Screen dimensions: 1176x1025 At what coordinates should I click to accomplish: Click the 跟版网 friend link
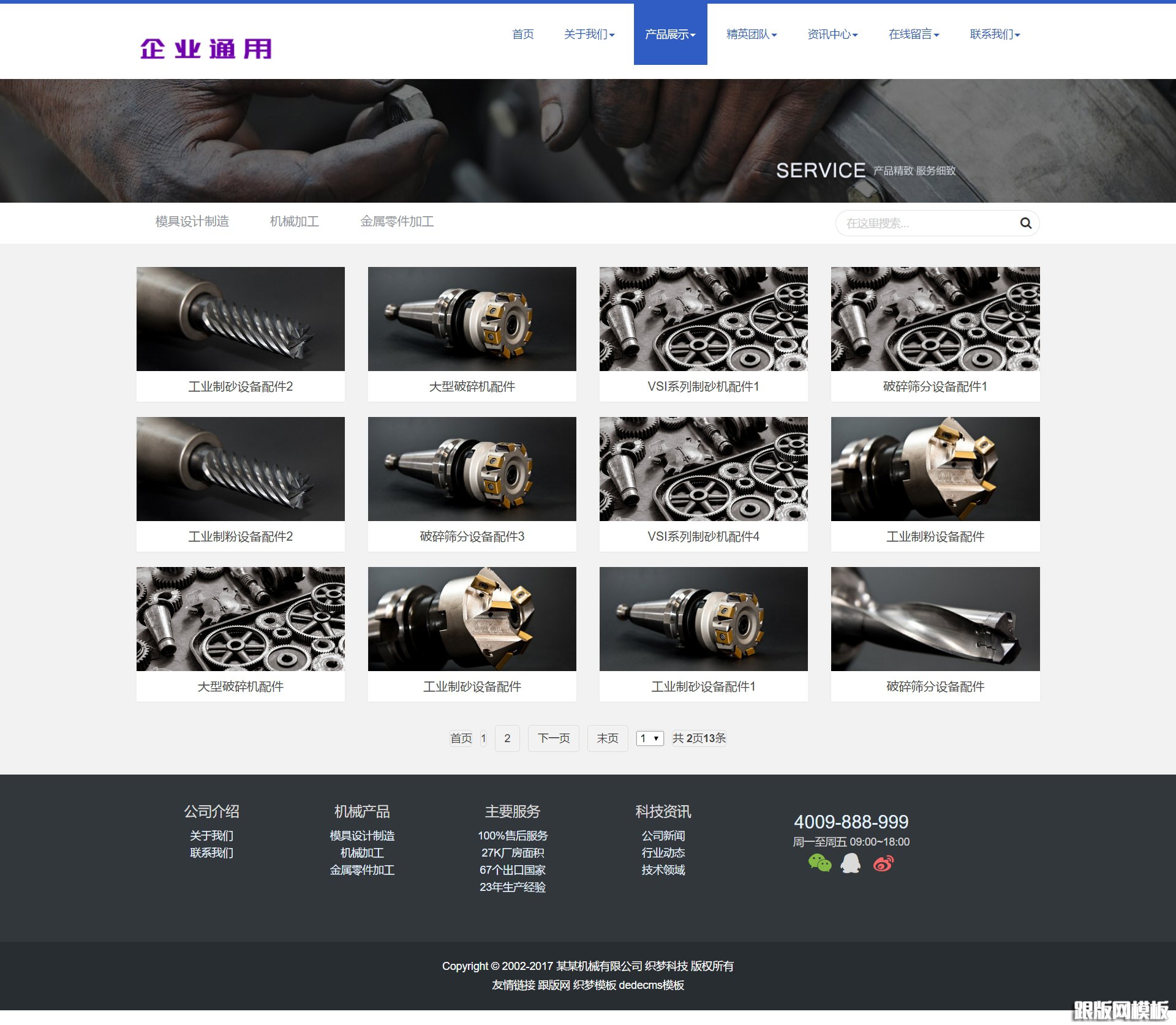[554, 985]
